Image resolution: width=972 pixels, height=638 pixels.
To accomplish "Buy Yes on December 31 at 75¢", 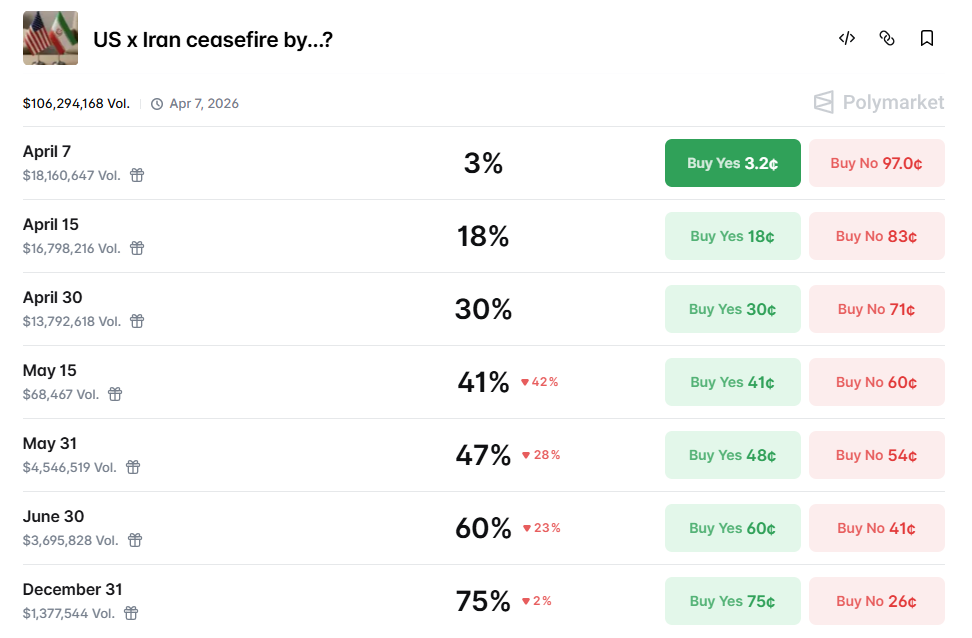I will [732, 600].
